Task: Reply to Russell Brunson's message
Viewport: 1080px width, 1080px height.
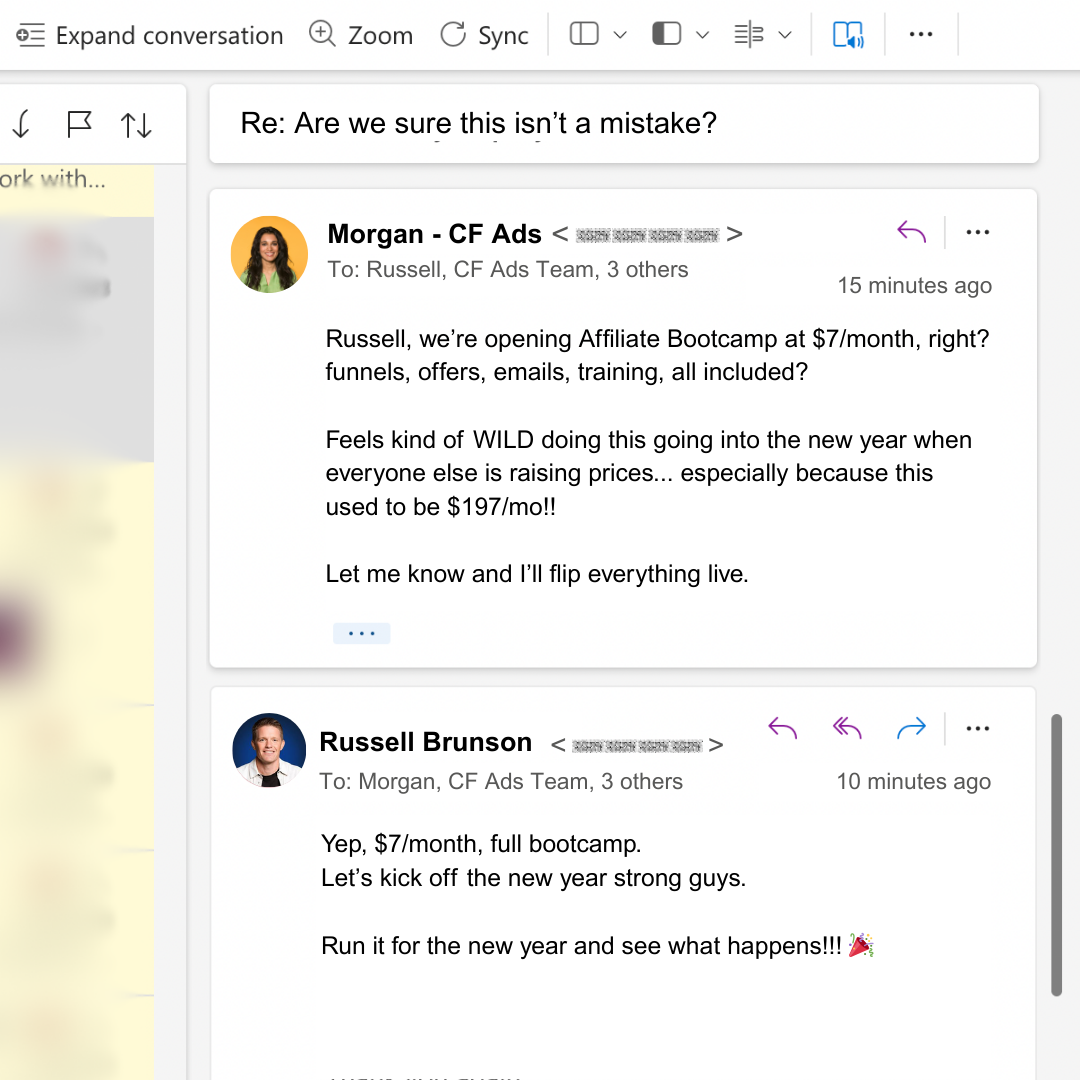Action: point(782,728)
